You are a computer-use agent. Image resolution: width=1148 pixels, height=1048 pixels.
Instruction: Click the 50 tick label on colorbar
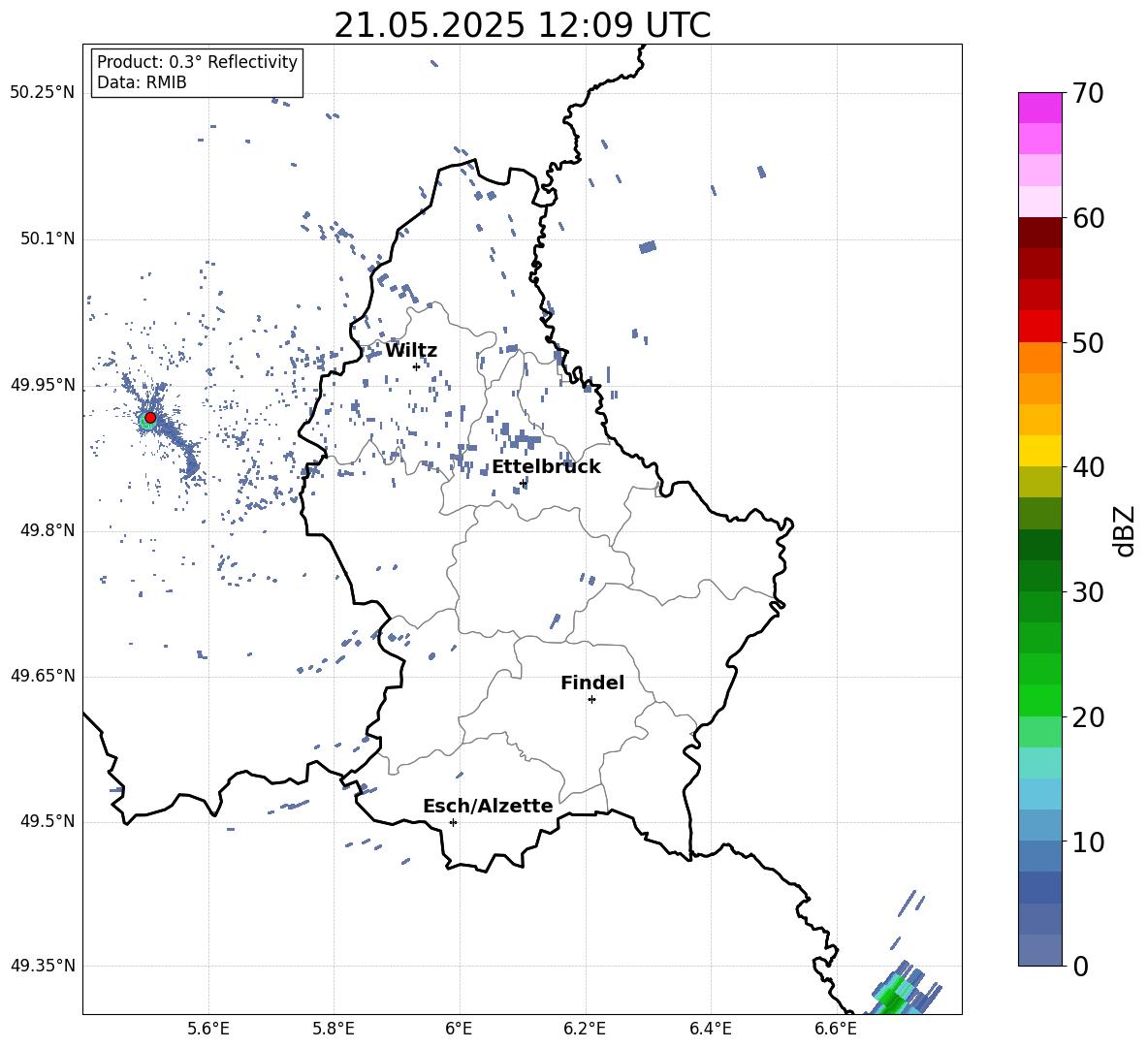point(1088,342)
